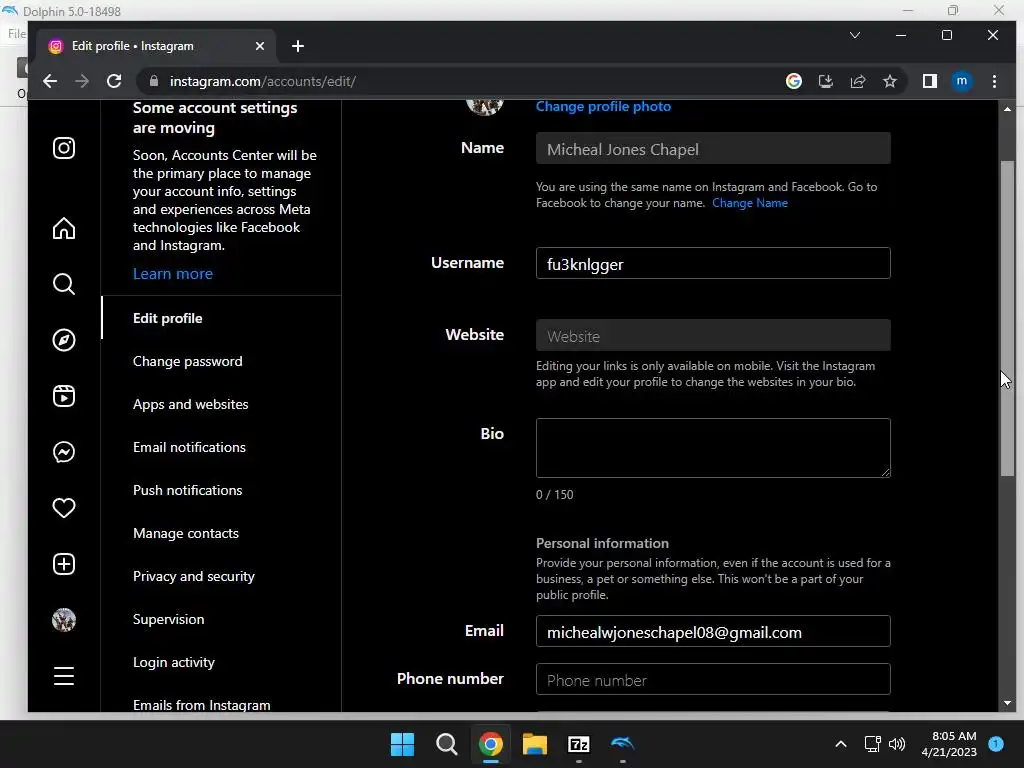This screenshot has width=1024, height=768.
Task: Select the Edit profile • Instagram tab
Action: (x=157, y=46)
